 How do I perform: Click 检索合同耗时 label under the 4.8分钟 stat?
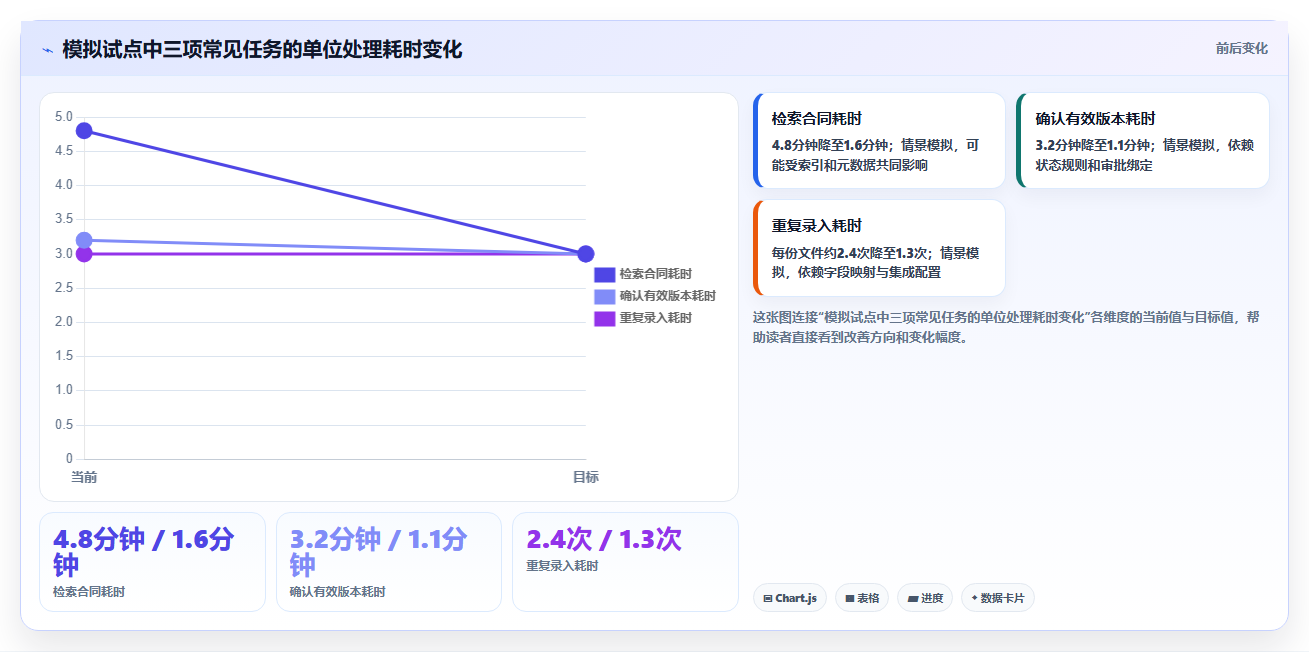point(89,592)
